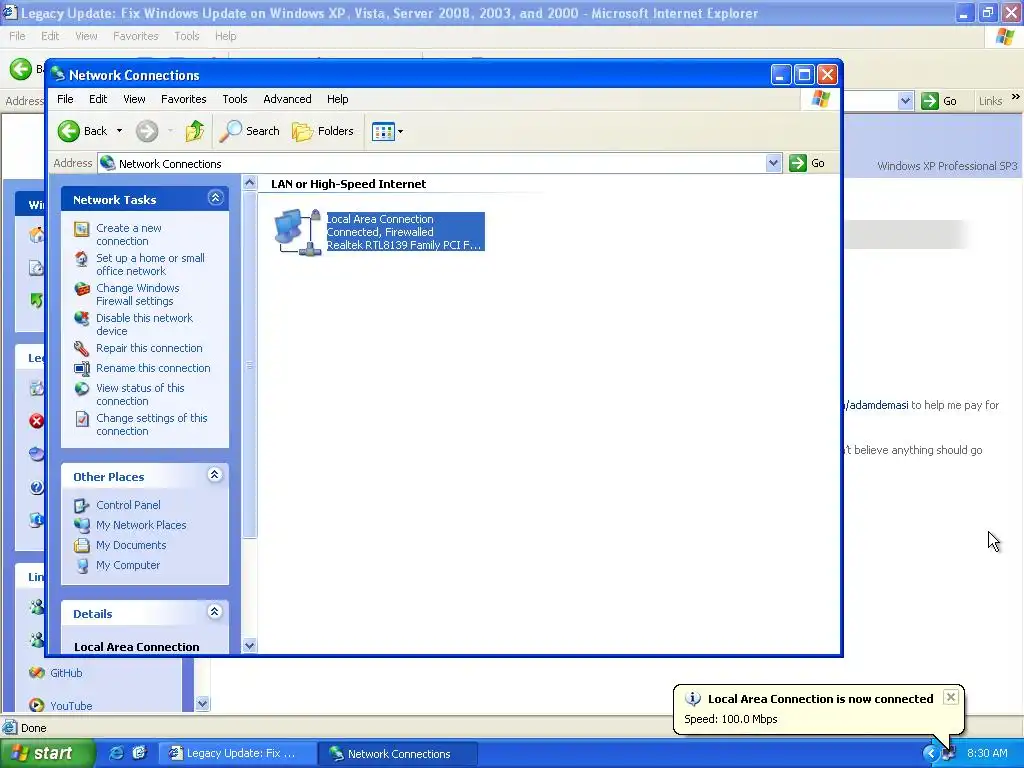This screenshot has height=768, width=1024.
Task: Open the Back history dropdown arrow
Action: (x=120, y=131)
